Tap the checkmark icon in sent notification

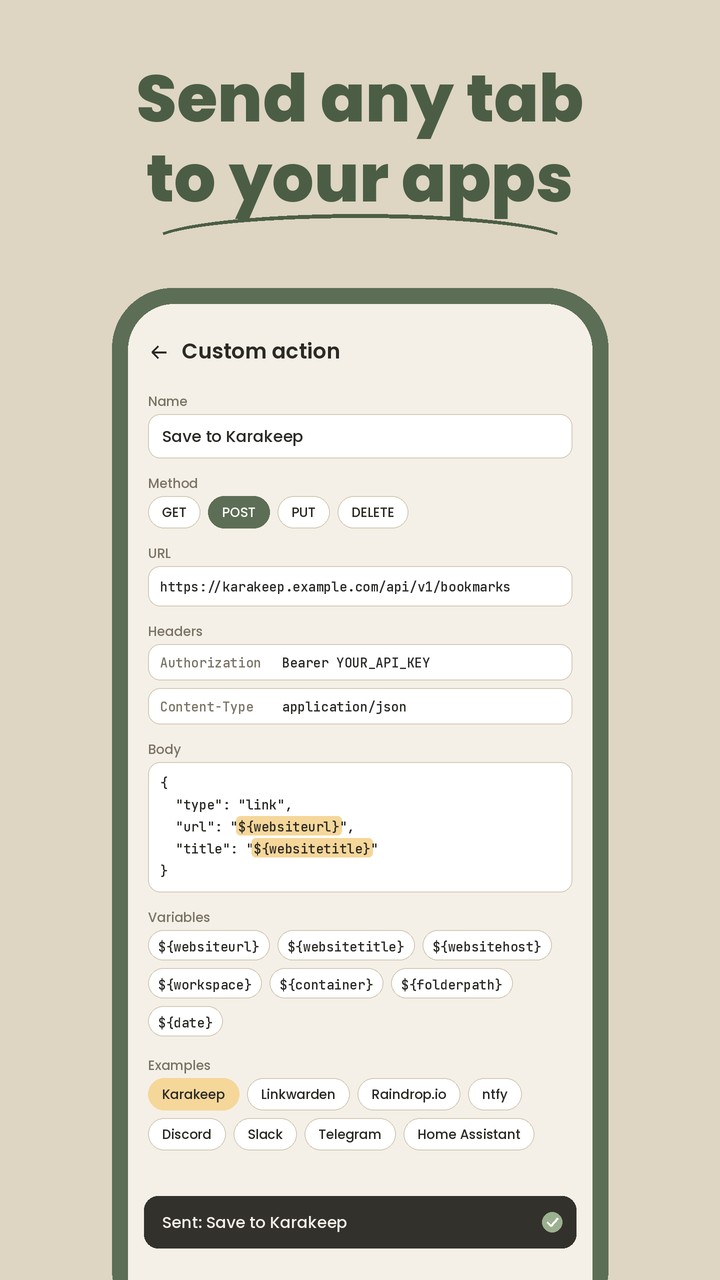(552, 1222)
